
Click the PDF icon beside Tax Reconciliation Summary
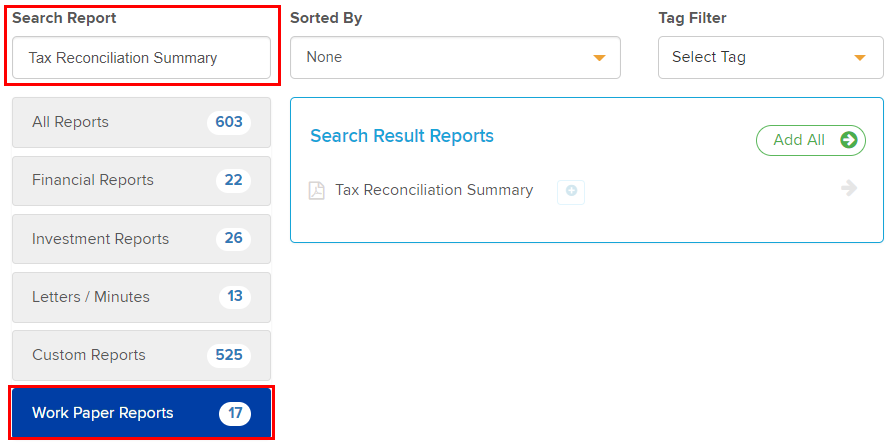(317, 190)
